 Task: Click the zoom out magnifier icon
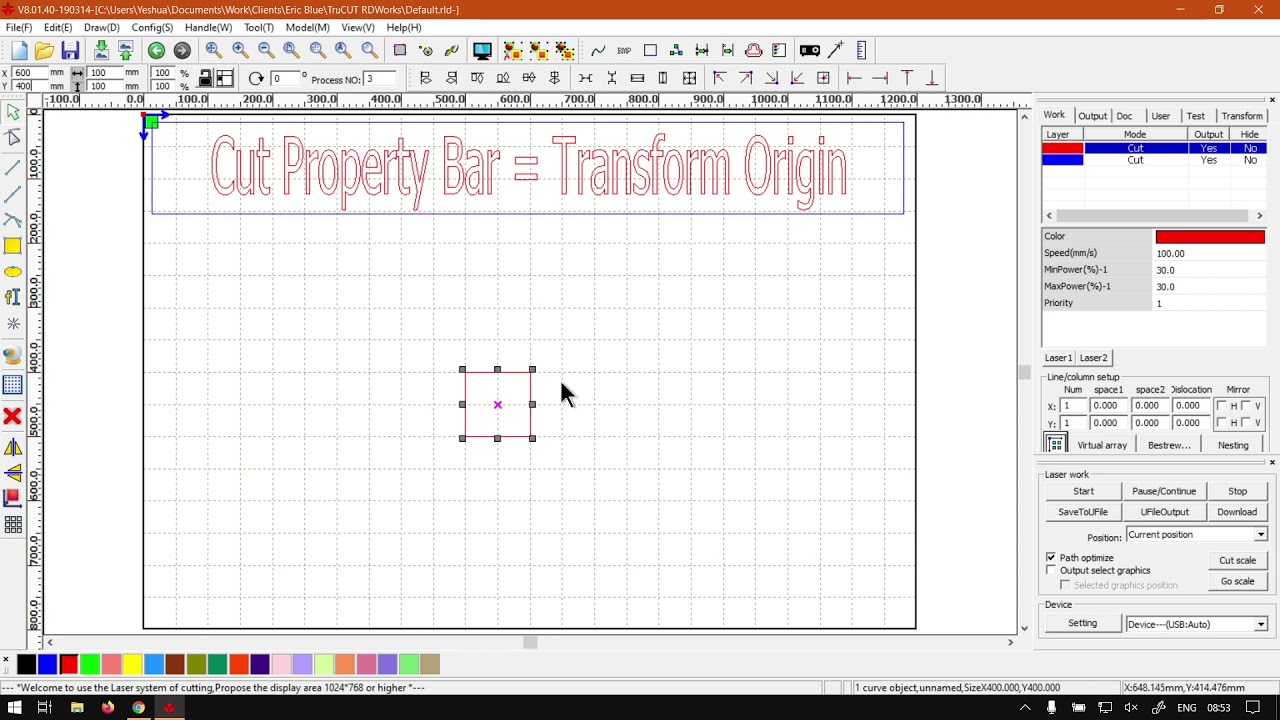[266, 51]
